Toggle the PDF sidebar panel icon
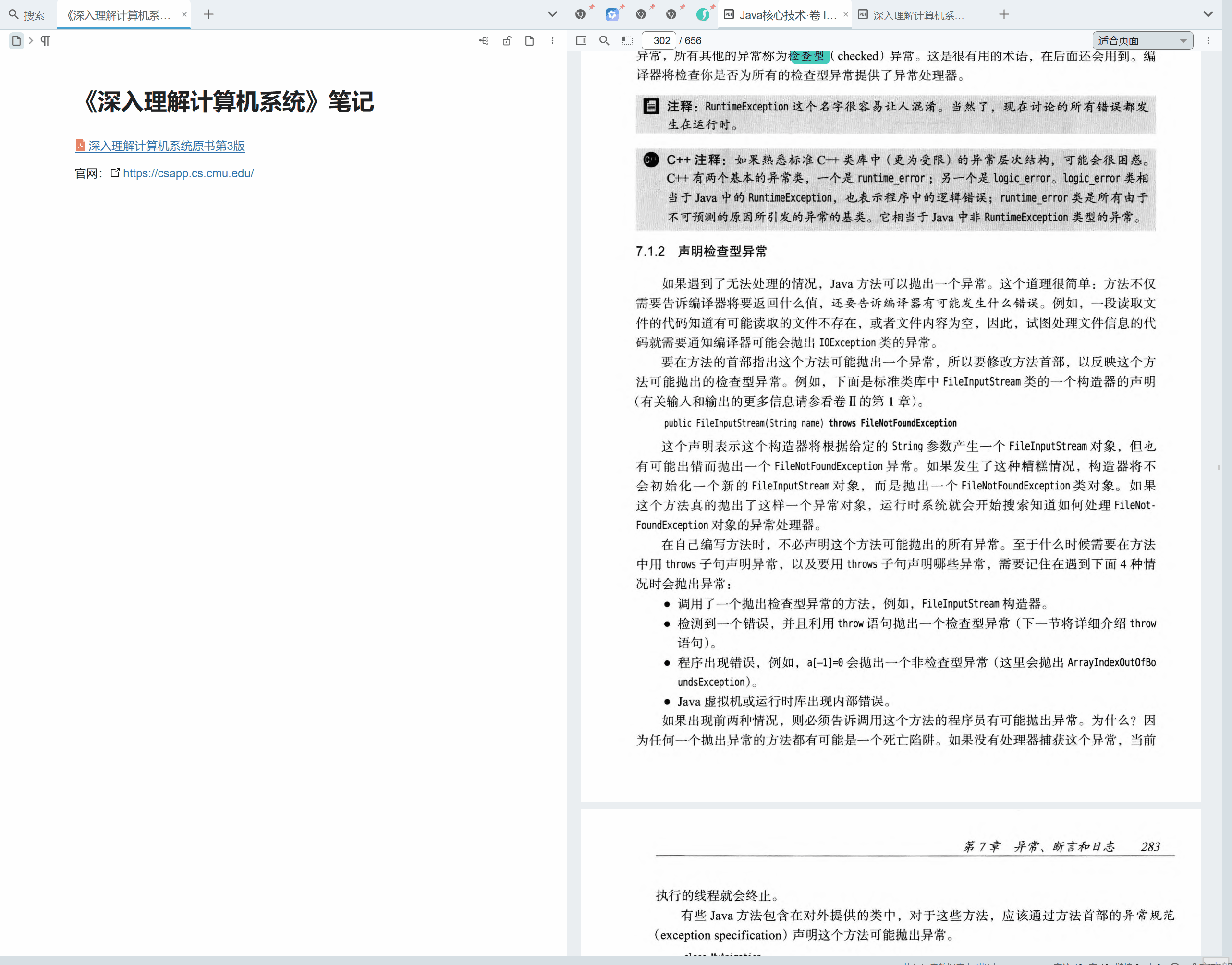Screen dimensions: 1232x965 pos(581,40)
